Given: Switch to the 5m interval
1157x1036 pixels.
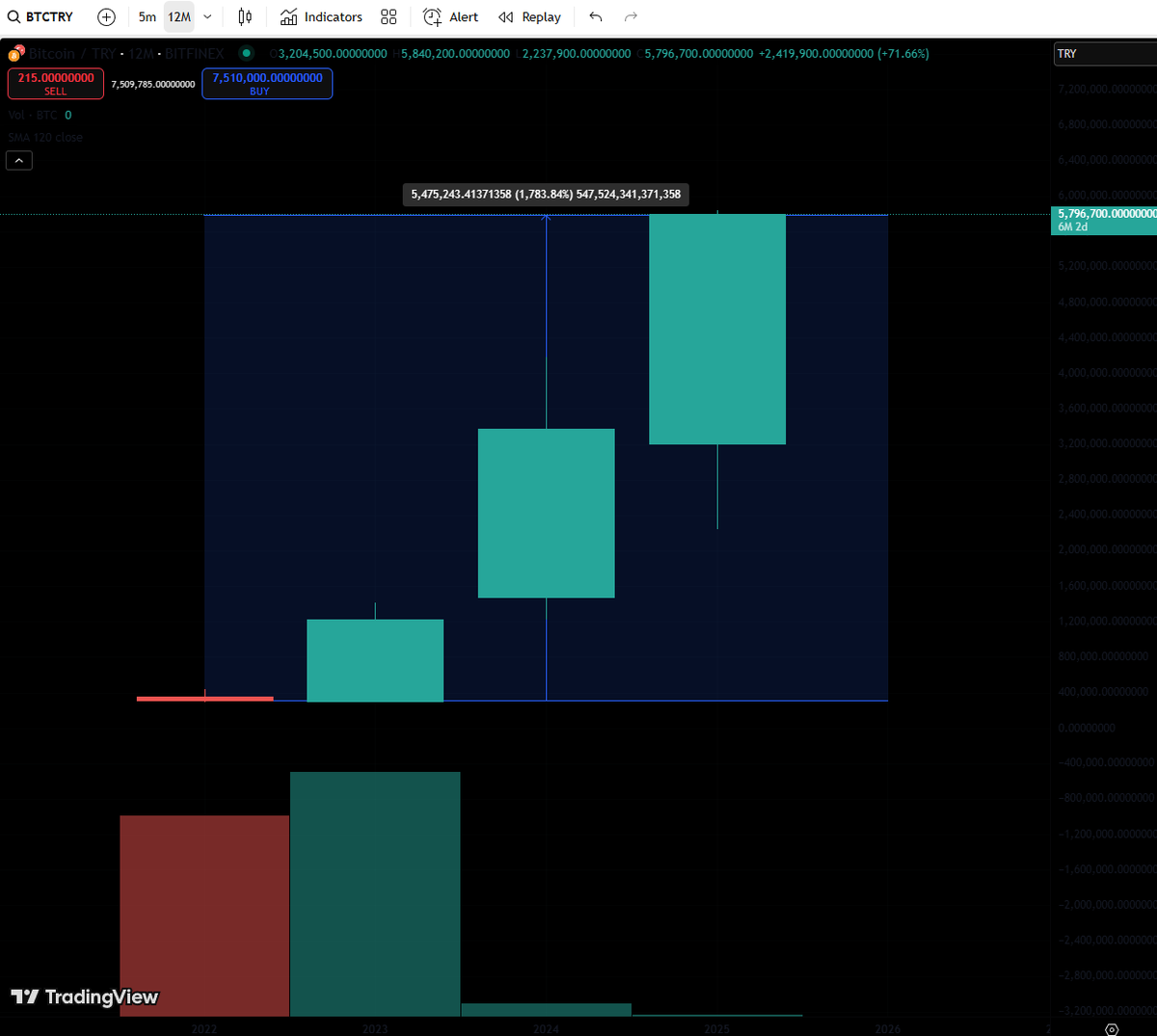Looking at the screenshot, I should tap(148, 17).
